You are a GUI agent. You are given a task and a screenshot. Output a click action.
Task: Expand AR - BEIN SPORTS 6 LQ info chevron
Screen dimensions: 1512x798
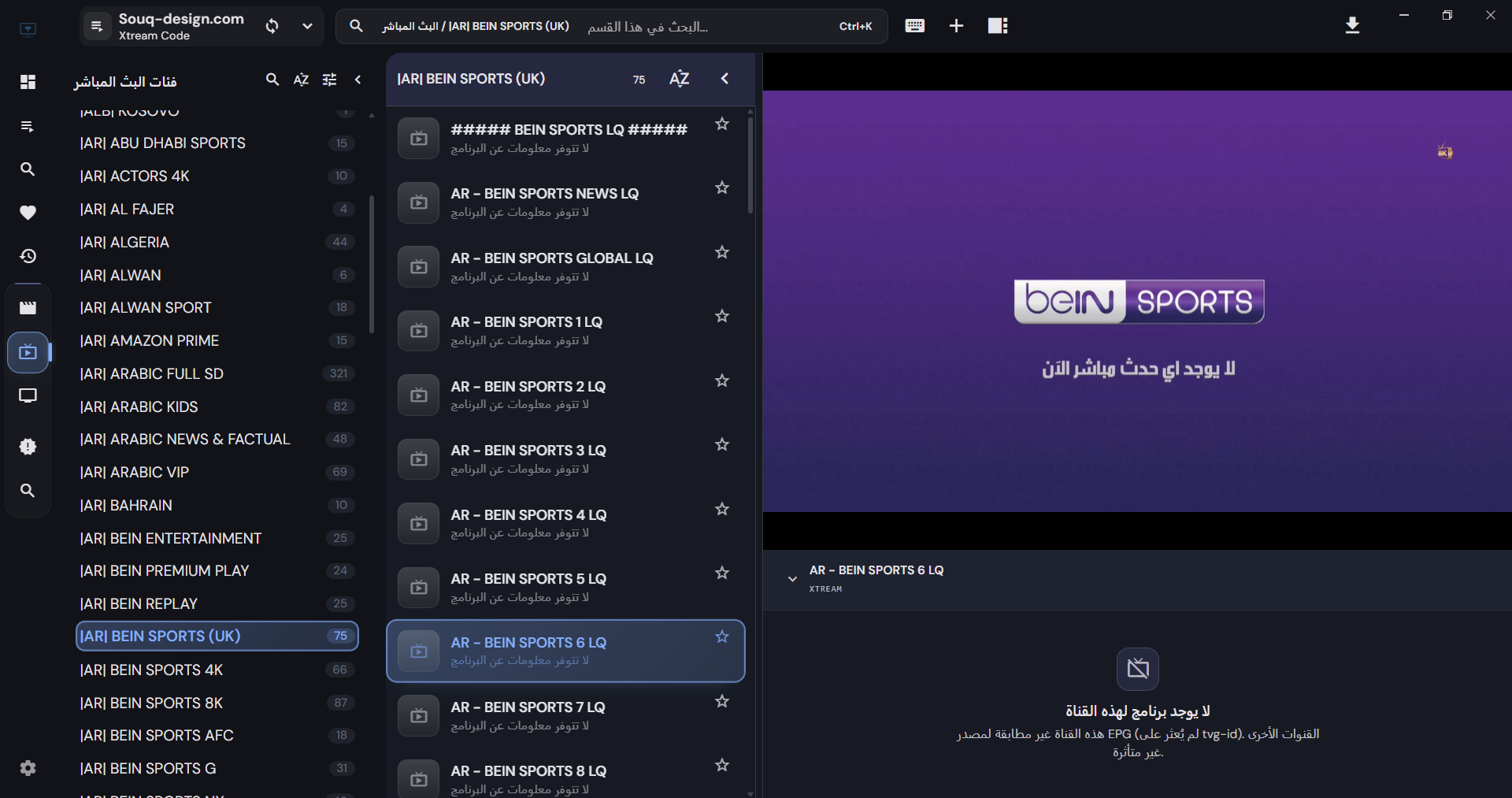coord(792,579)
